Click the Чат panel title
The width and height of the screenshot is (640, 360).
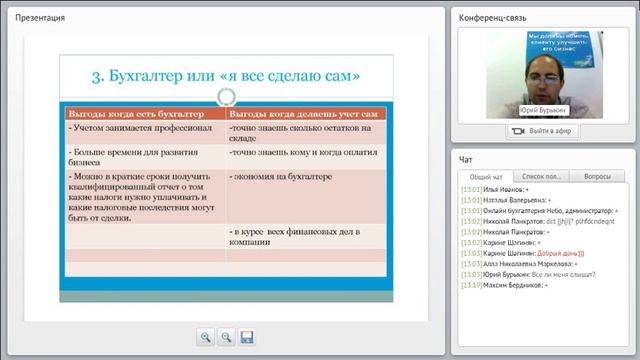coord(465,160)
